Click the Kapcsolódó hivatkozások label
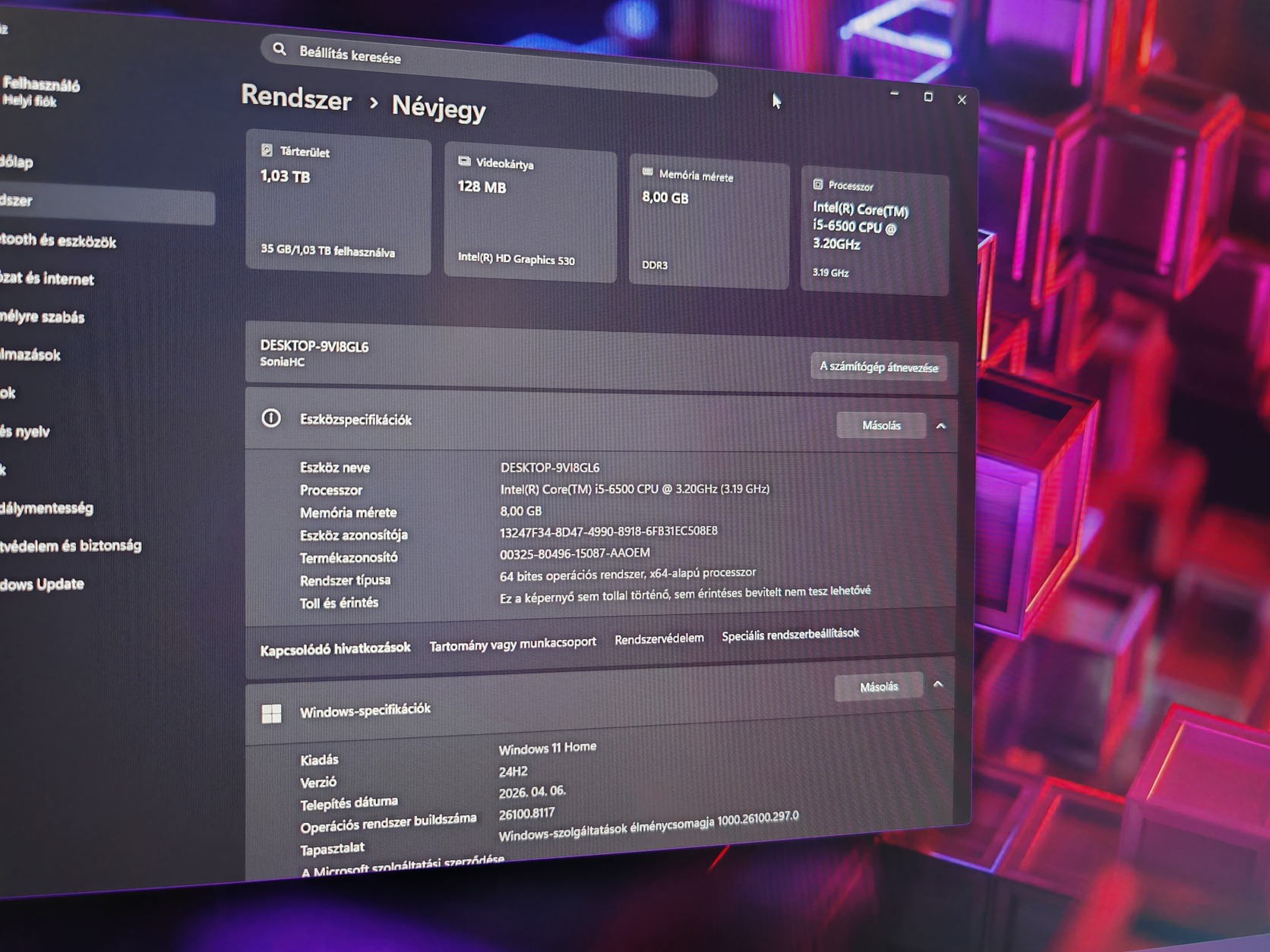Image resolution: width=1270 pixels, height=952 pixels. point(335,648)
